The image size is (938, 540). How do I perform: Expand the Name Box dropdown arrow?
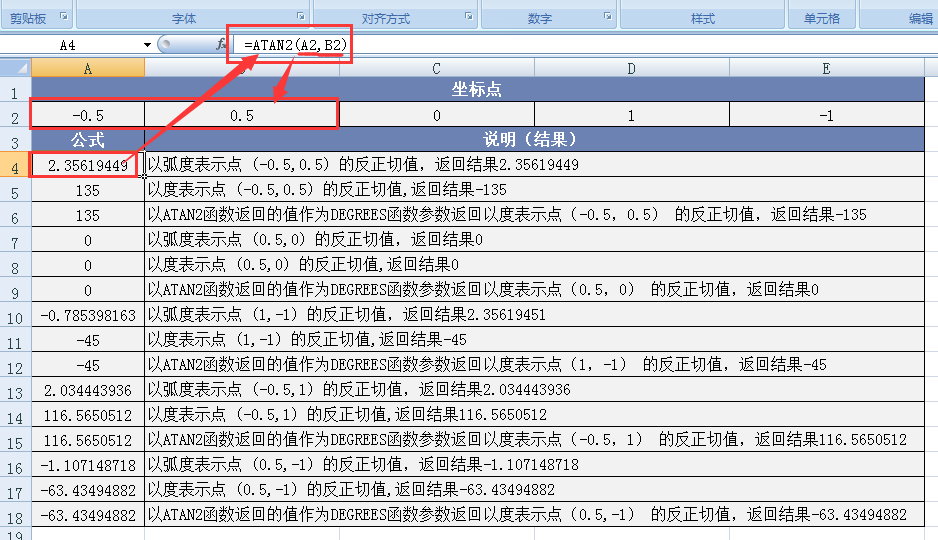147,45
